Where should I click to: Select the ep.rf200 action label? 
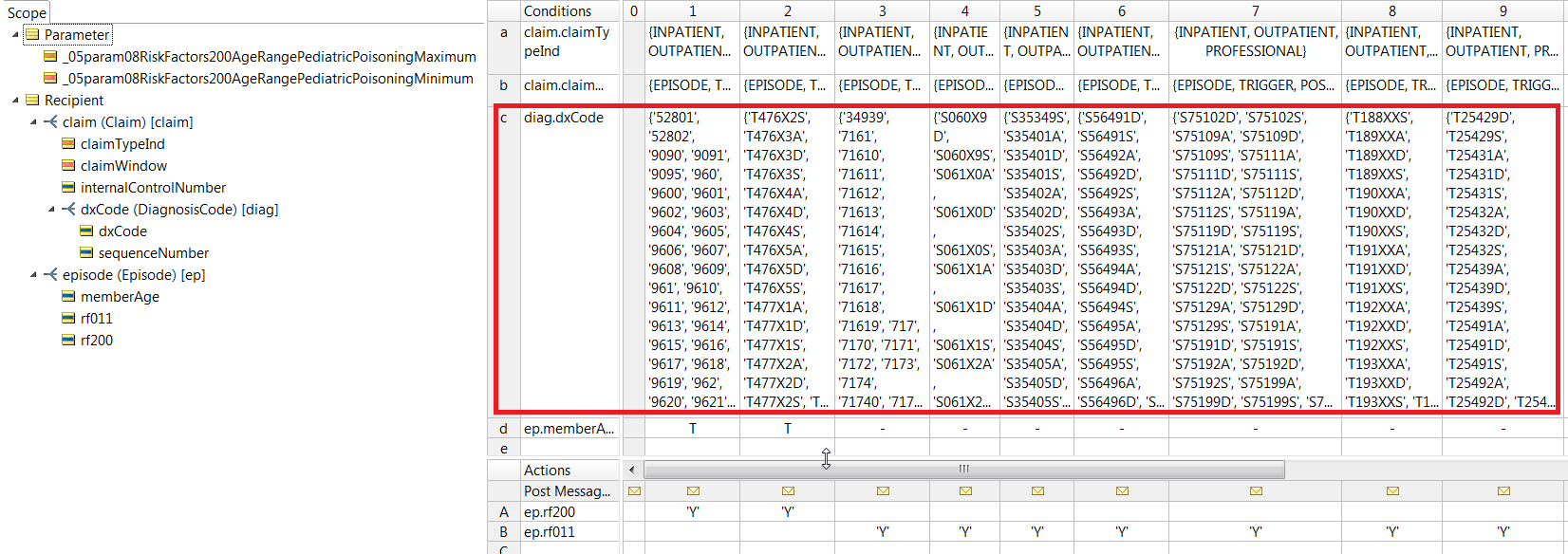pos(550,512)
